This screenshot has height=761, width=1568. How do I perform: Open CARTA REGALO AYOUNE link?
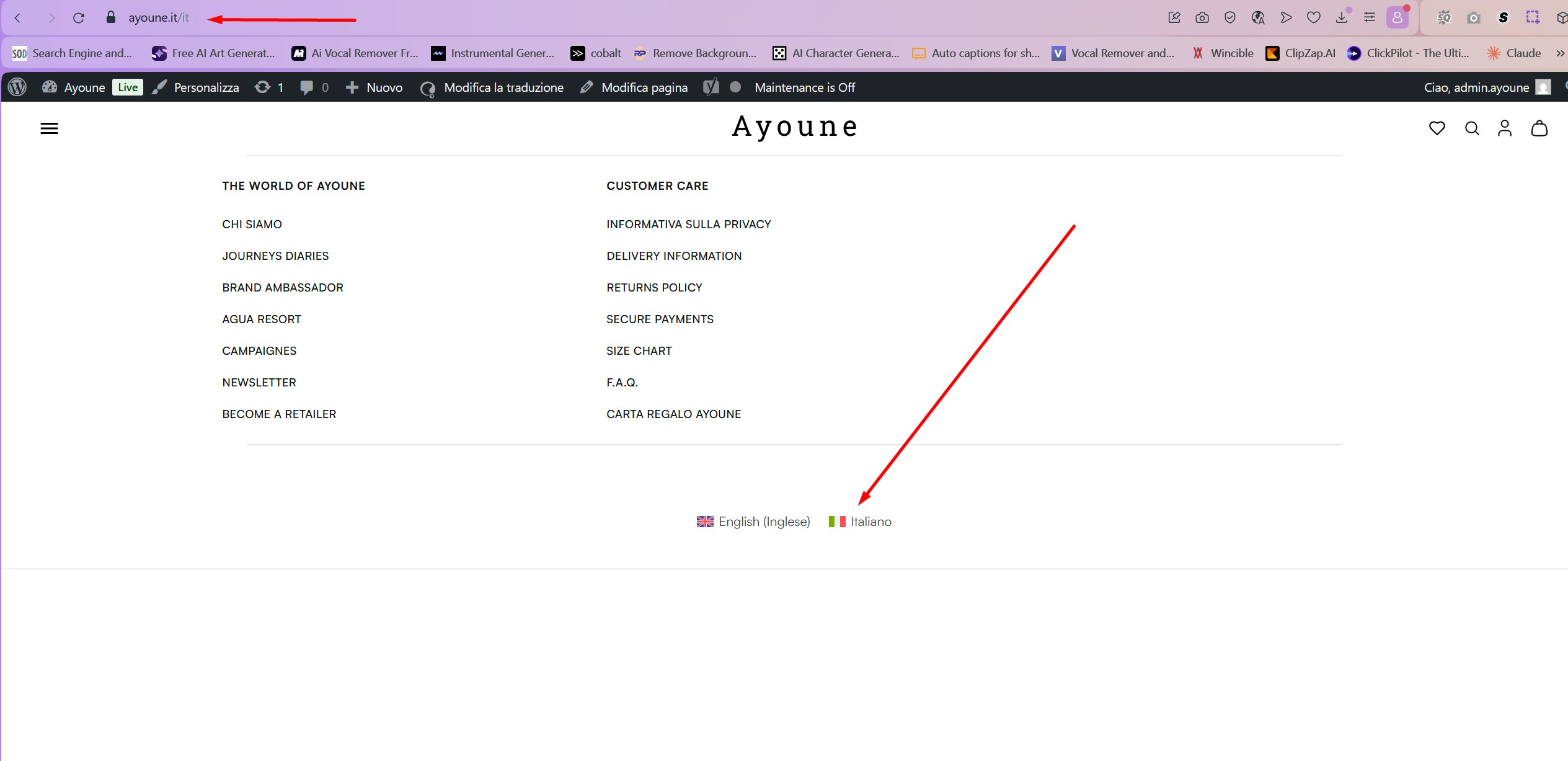click(x=674, y=414)
